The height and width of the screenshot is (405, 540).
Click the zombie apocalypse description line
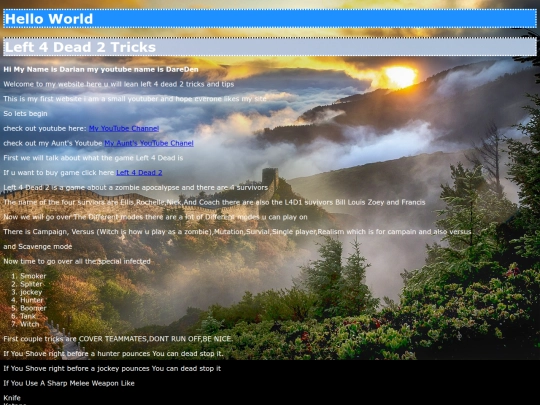click(136, 188)
